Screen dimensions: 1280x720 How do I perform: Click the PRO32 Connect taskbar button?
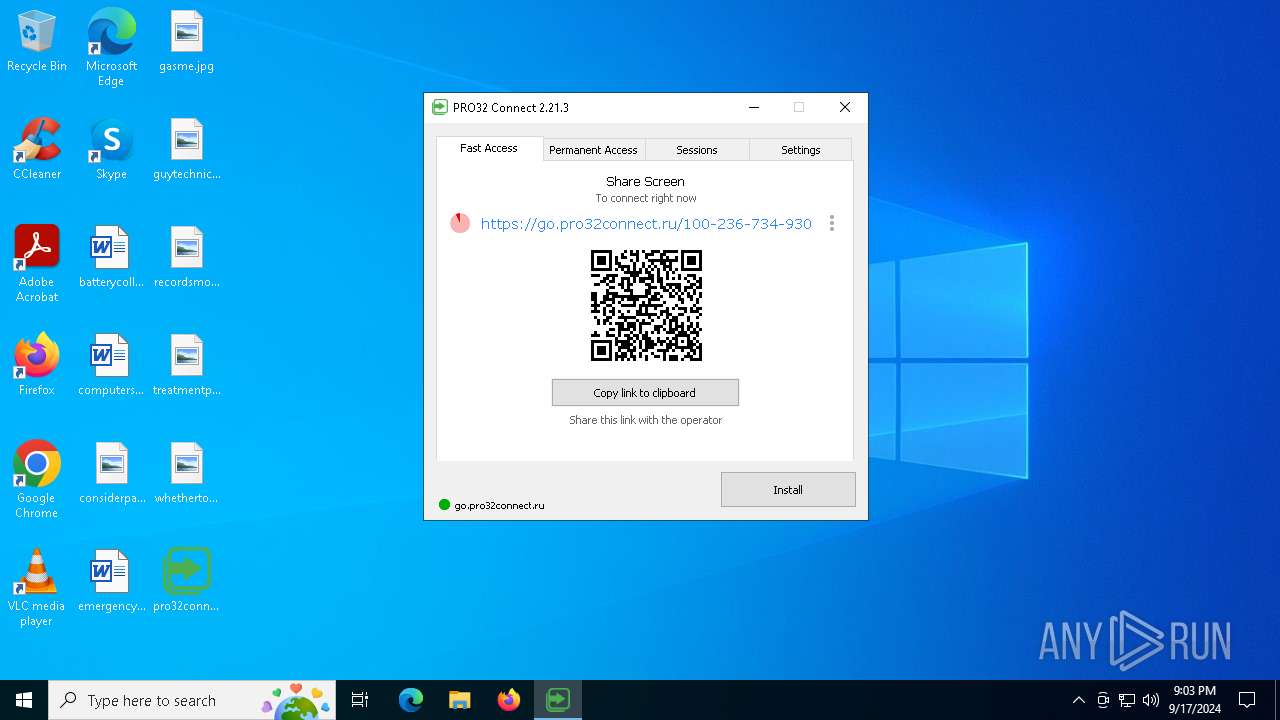click(x=558, y=700)
